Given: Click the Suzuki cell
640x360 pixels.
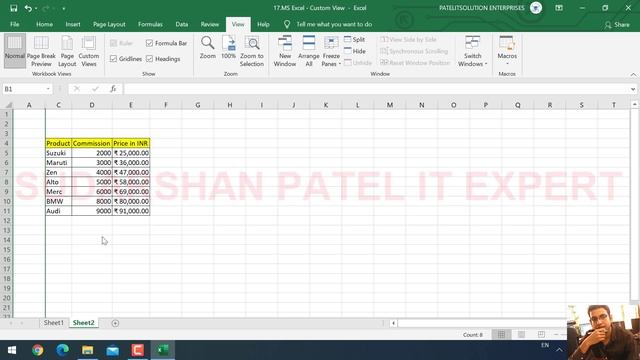Looking at the screenshot, I should coord(58,153).
